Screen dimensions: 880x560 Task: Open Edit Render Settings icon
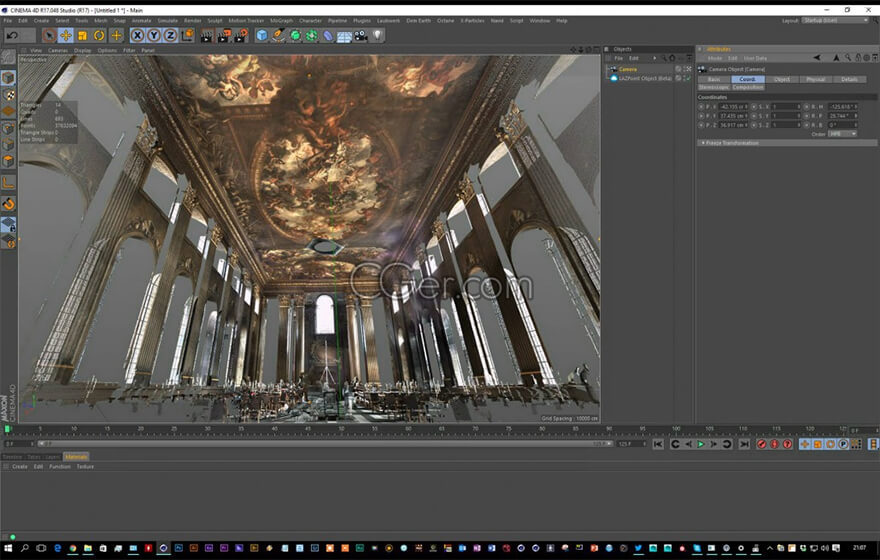tap(241, 35)
